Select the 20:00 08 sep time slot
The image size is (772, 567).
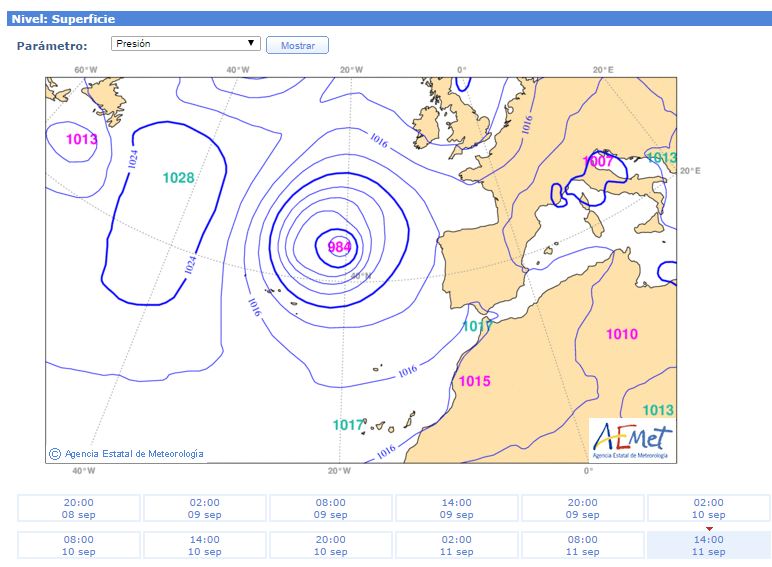pos(79,508)
